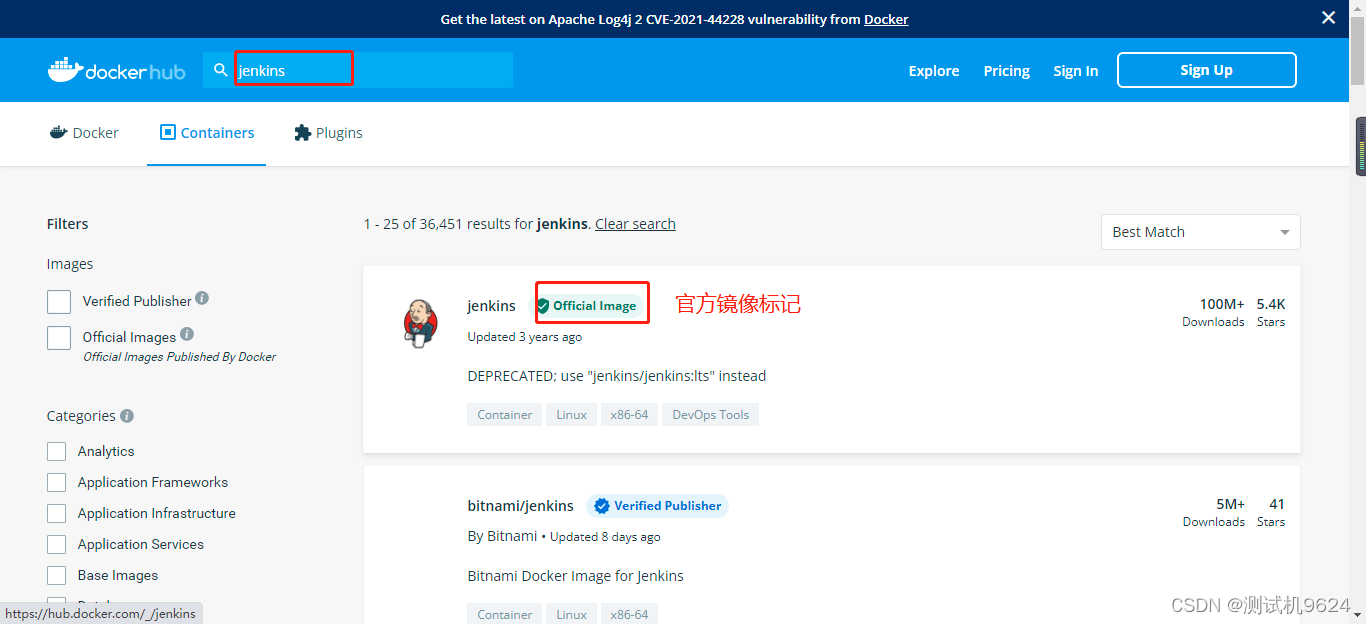
Task: Click the Docker Hub whale logo
Action: point(116,70)
